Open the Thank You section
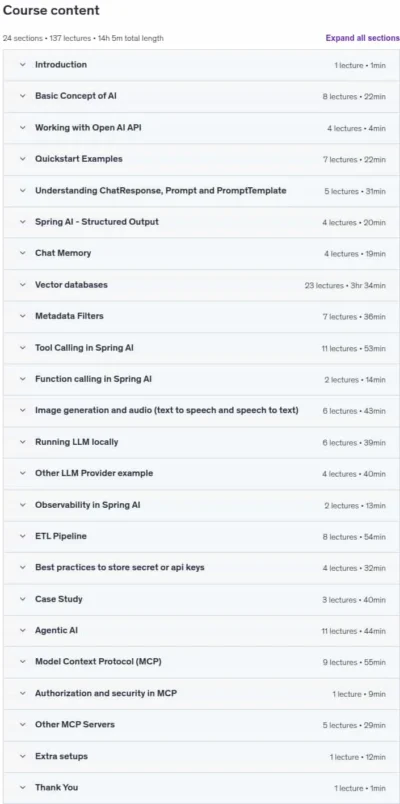 pos(201,788)
